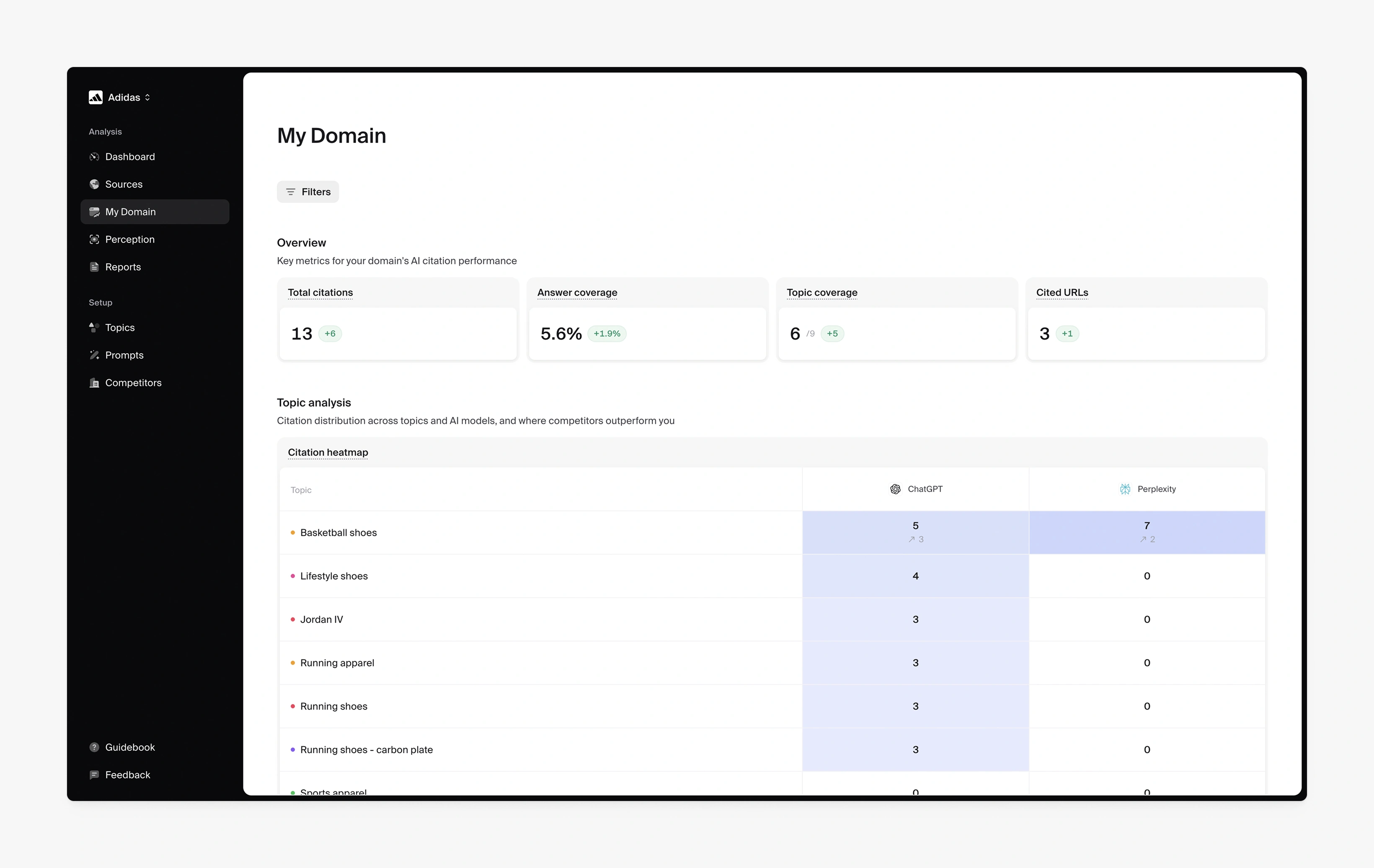Screen dimensions: 1374x868
Task: Click the Prompts wand icon
Action: (94, 355)
